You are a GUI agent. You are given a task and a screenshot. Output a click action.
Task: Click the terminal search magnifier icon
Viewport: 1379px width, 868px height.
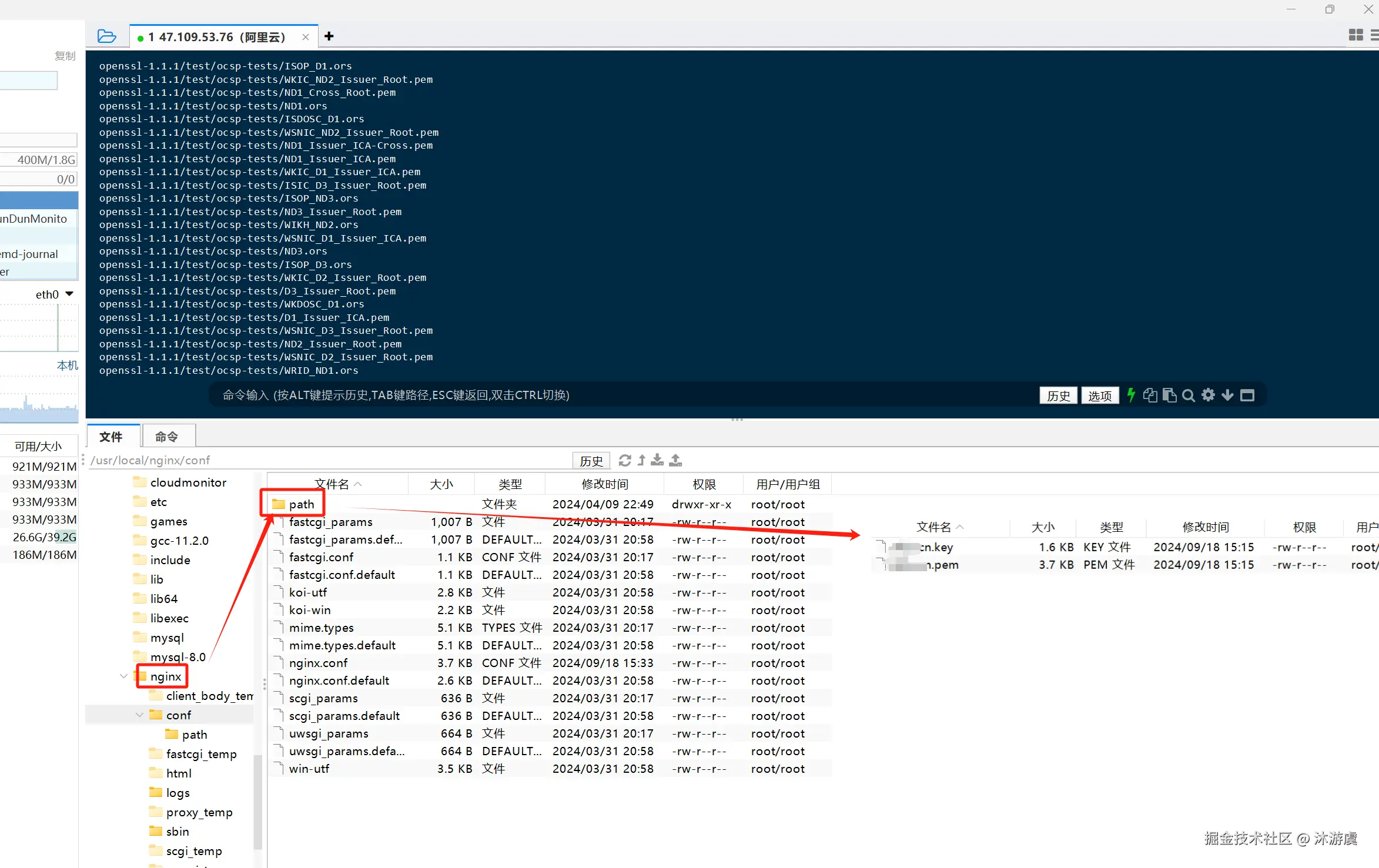tap(1188, 396)
